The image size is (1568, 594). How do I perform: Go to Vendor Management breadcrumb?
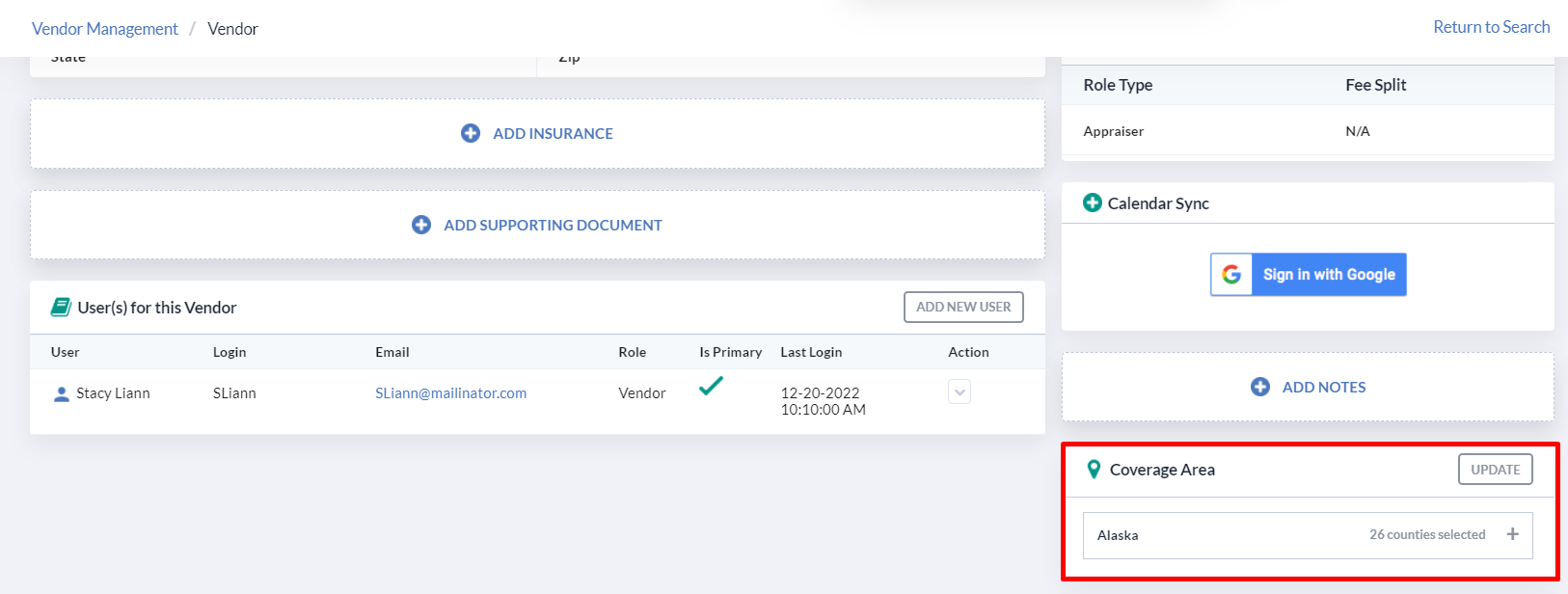point(105,29)
